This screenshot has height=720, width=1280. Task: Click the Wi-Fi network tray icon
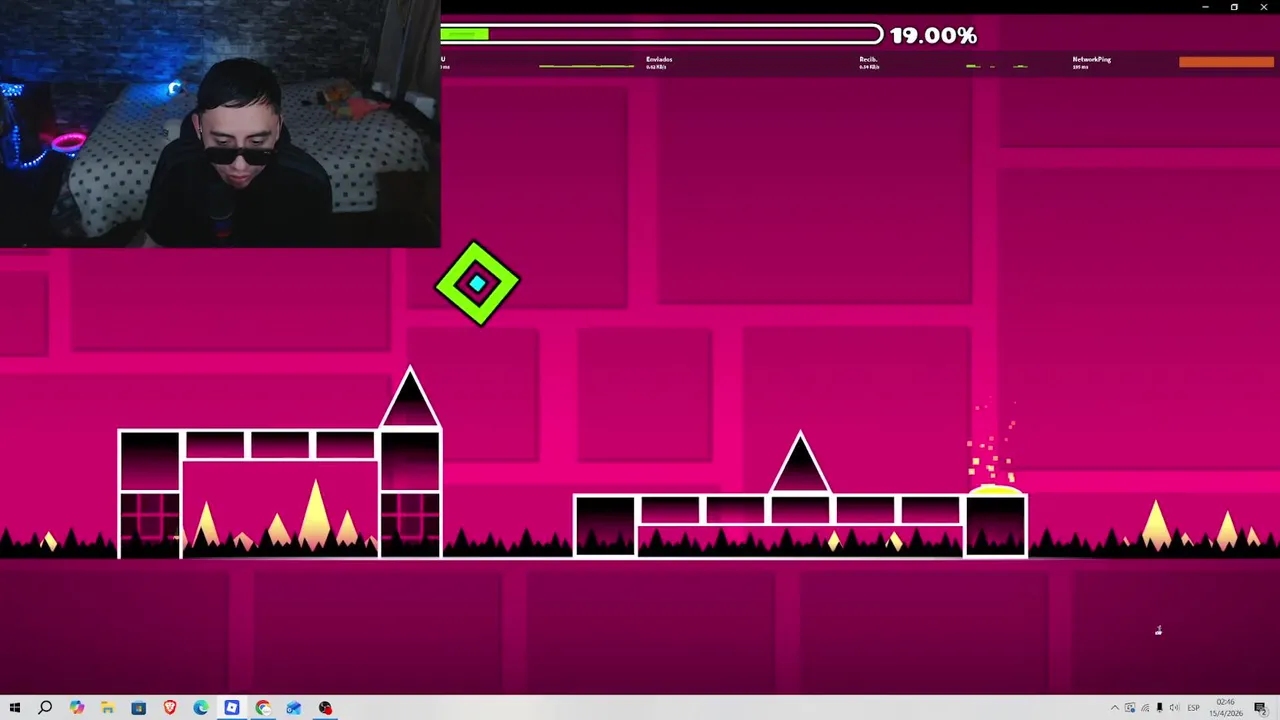(1145, 708)
